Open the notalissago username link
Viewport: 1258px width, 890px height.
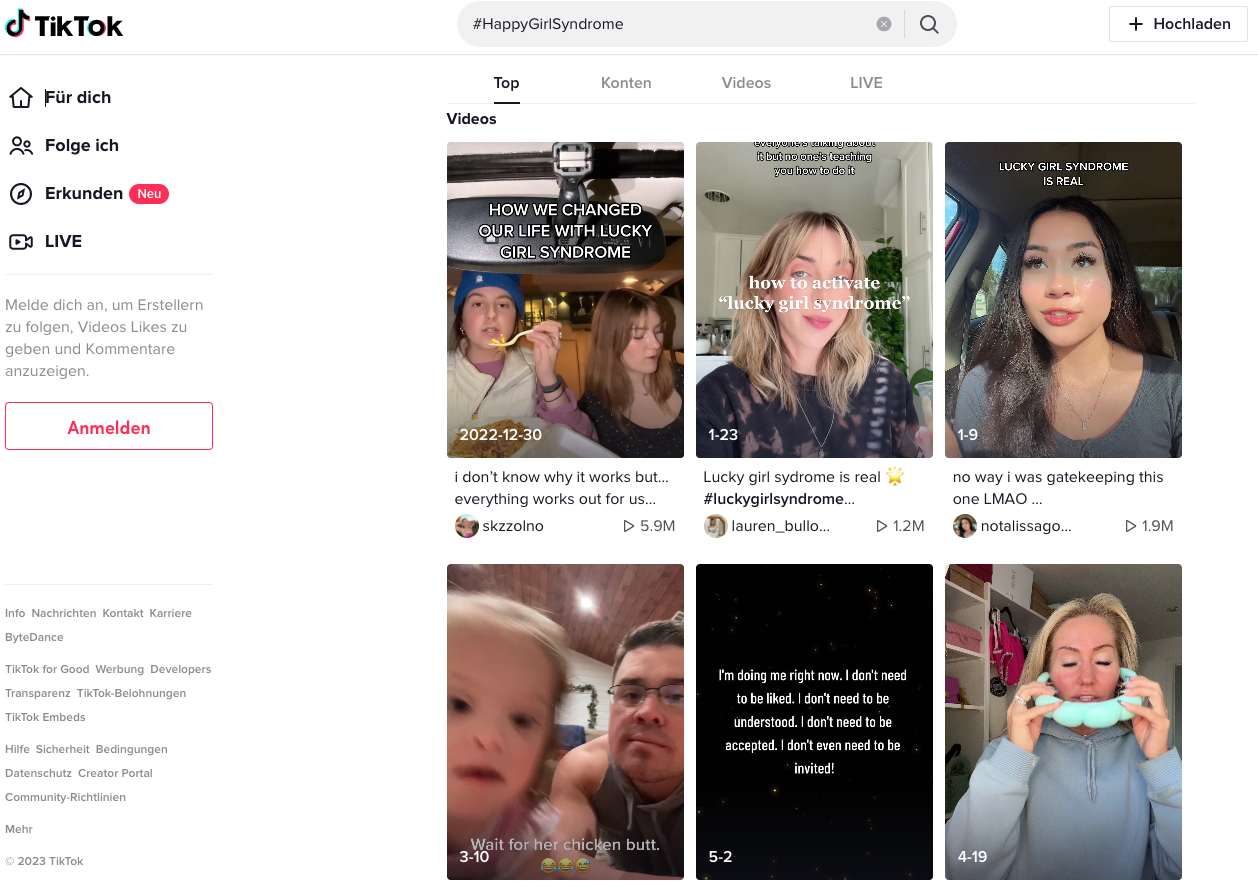1026,526
